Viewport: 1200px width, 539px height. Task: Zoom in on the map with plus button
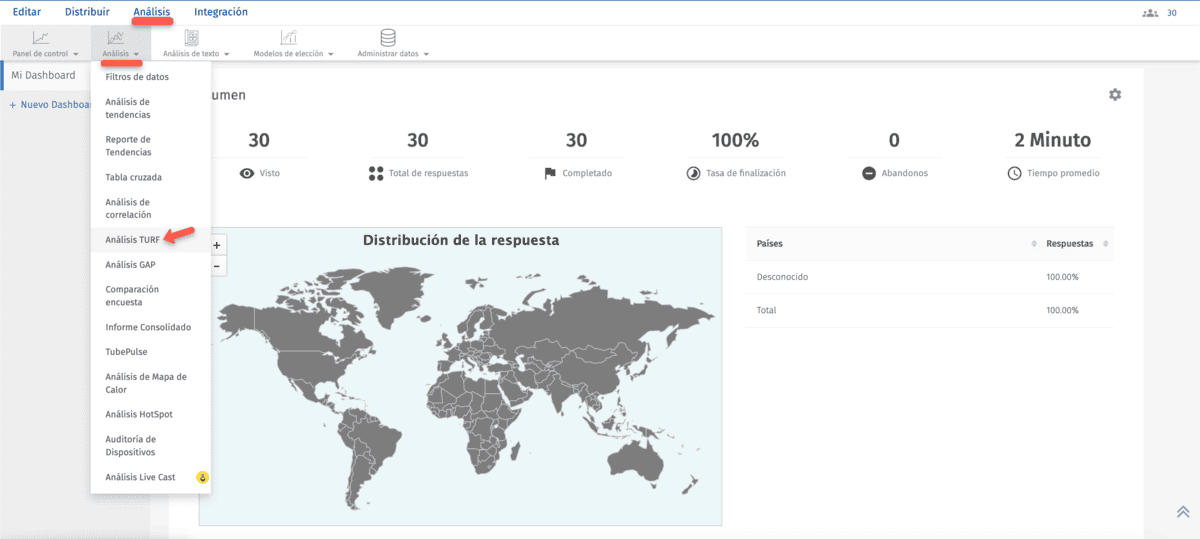click(x=216, y=245)
